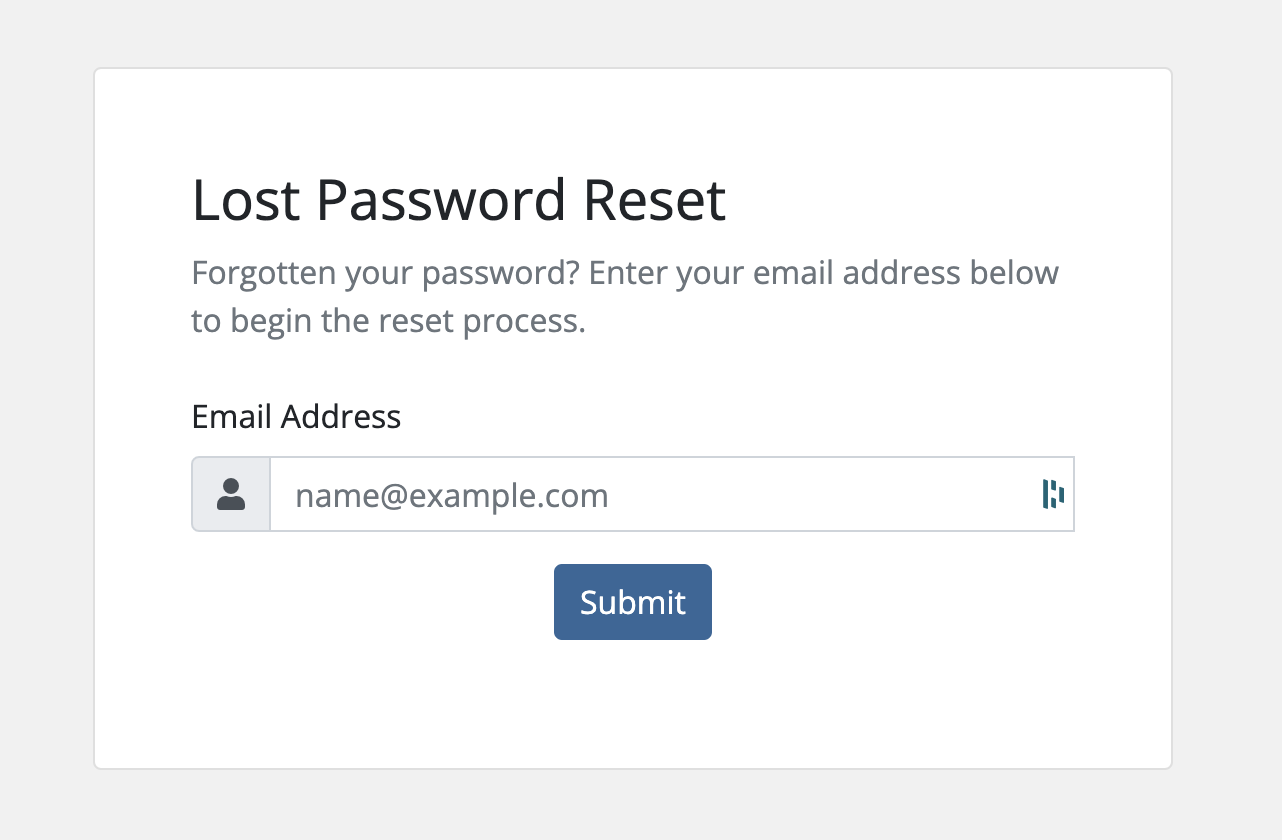1282x840 pixels.
Task: Click the word Lost in the heading
Action: pyautogui.click(x=246, y=200)
